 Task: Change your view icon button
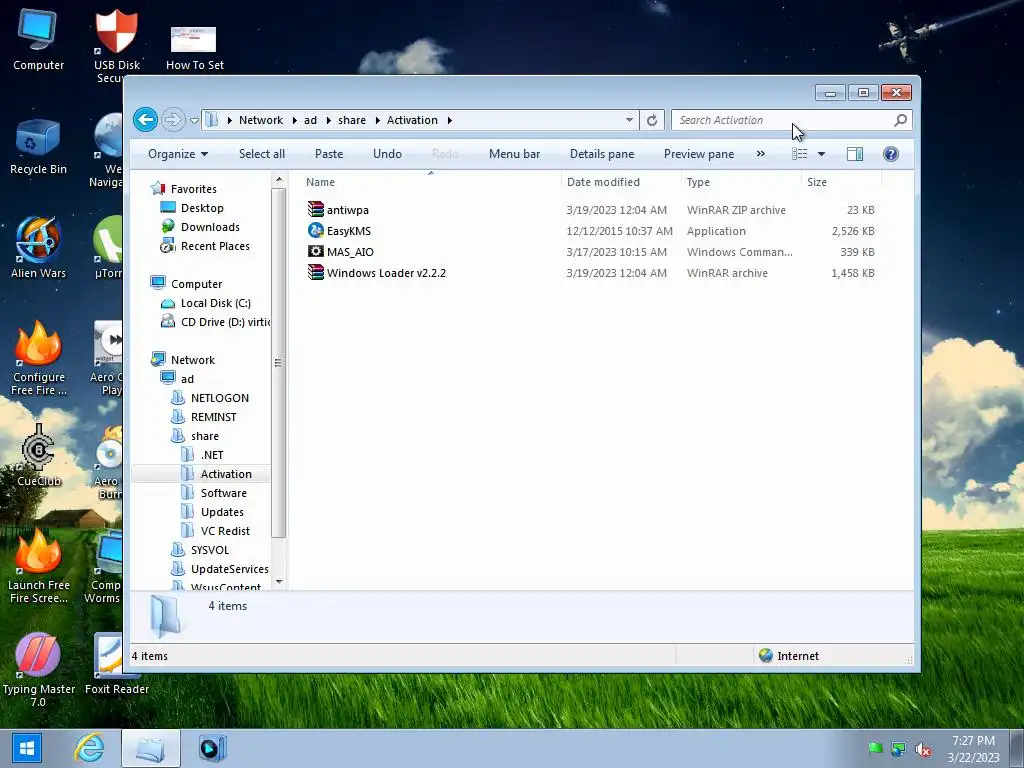coord(799,154)
